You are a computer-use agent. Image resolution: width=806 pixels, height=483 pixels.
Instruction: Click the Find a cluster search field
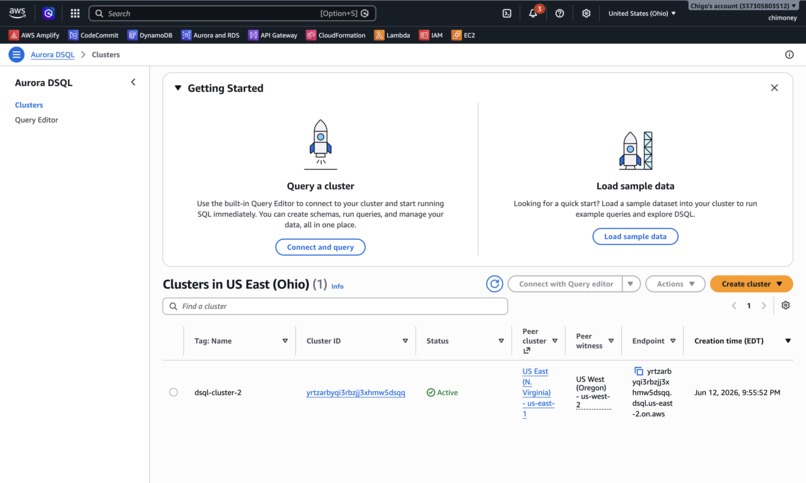point(335,306)
